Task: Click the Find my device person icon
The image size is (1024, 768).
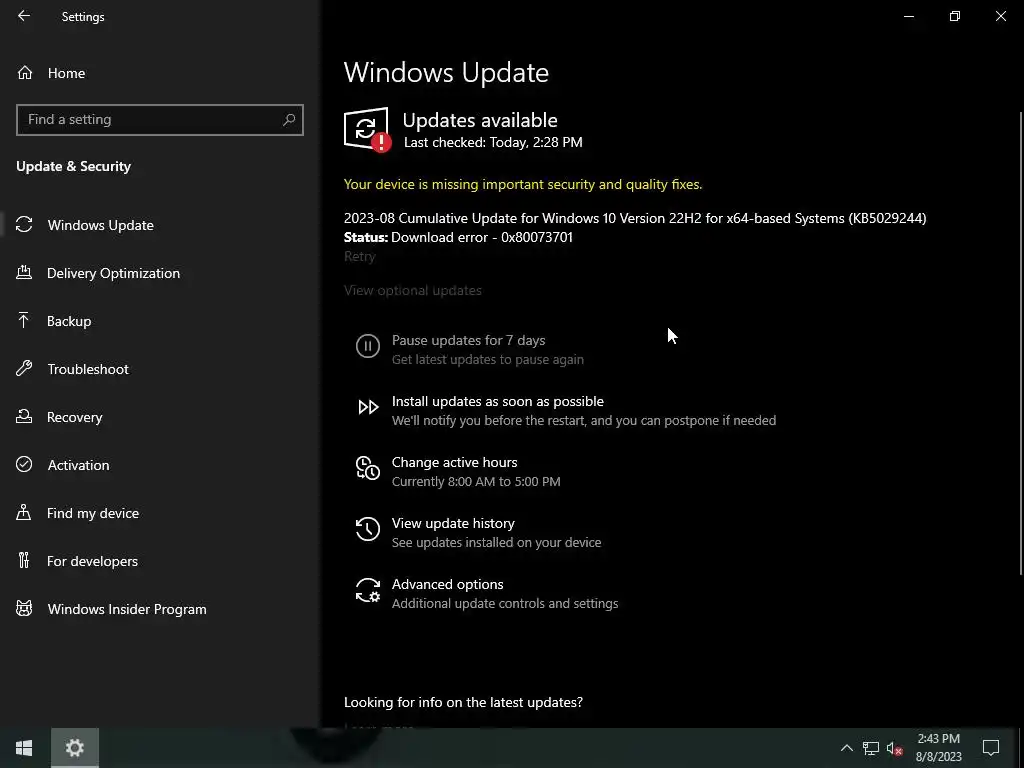Action: [x=24, y=513]
